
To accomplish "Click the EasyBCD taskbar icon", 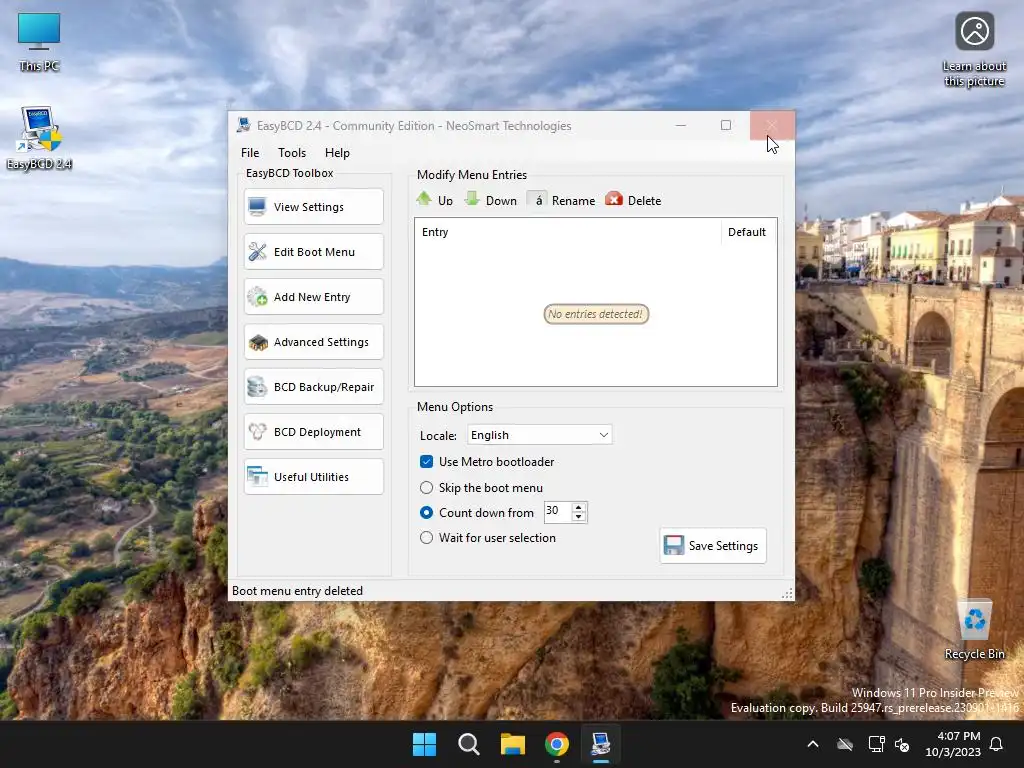I will tap(601, 744).
